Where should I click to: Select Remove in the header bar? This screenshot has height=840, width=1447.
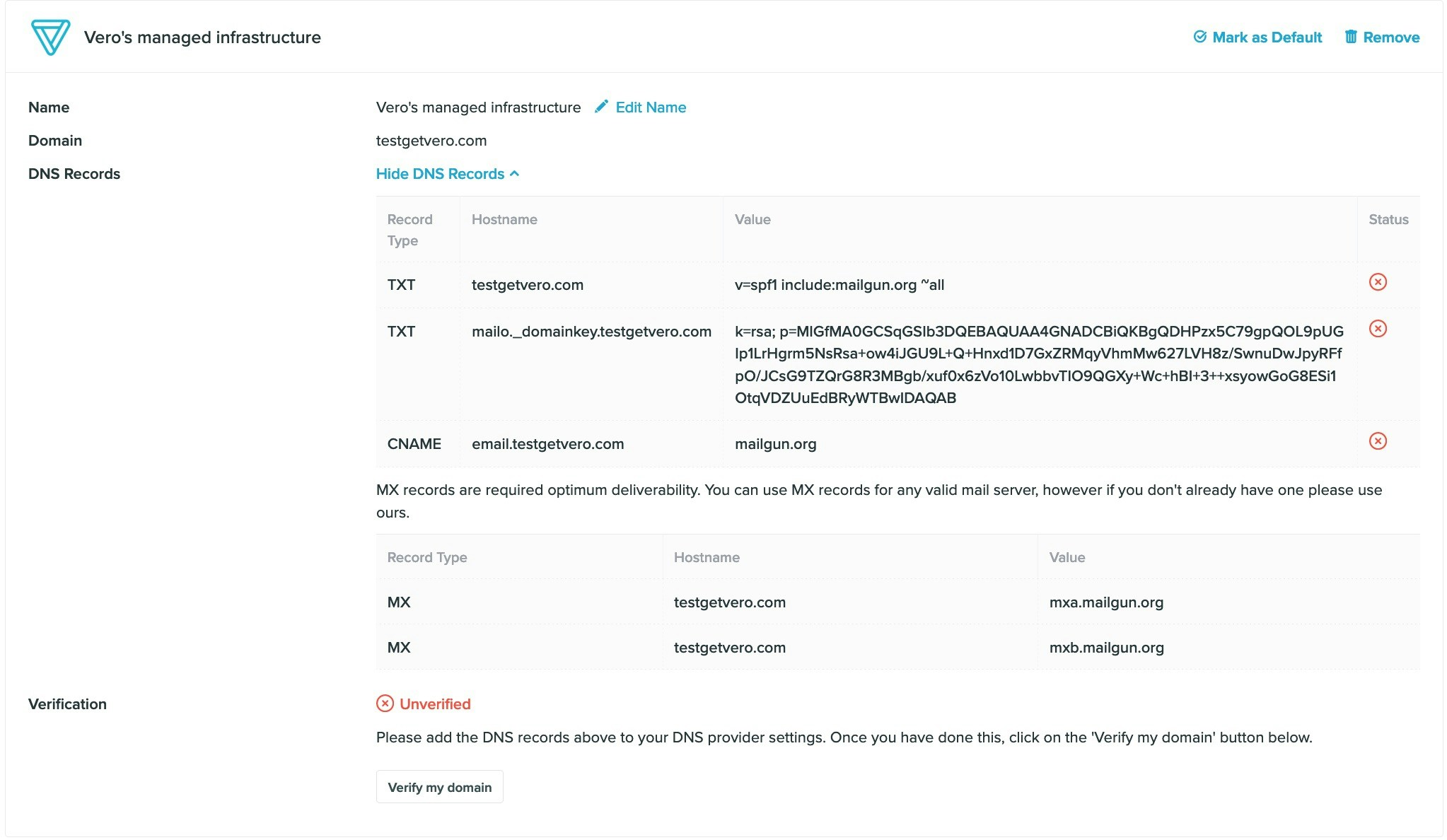click(x=1391, y=37)
